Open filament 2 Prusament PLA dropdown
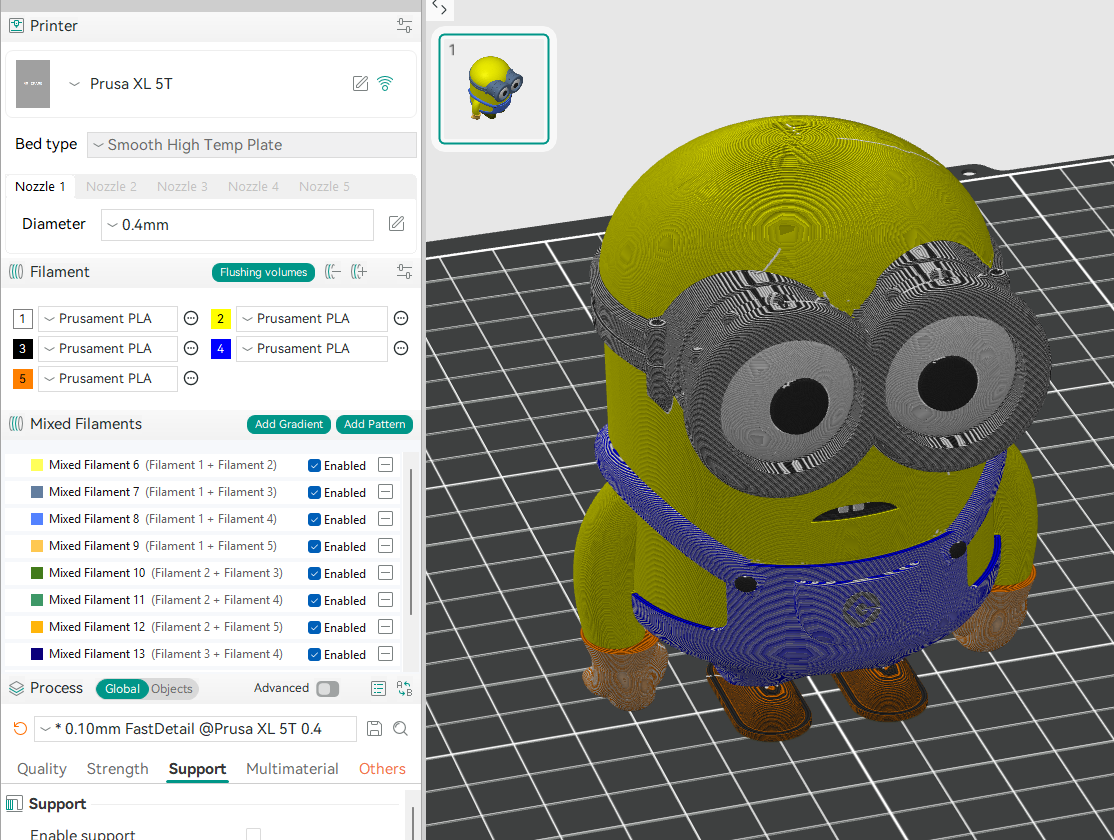The width and height of the screenshot is (1114, 840). pos(312,318)
